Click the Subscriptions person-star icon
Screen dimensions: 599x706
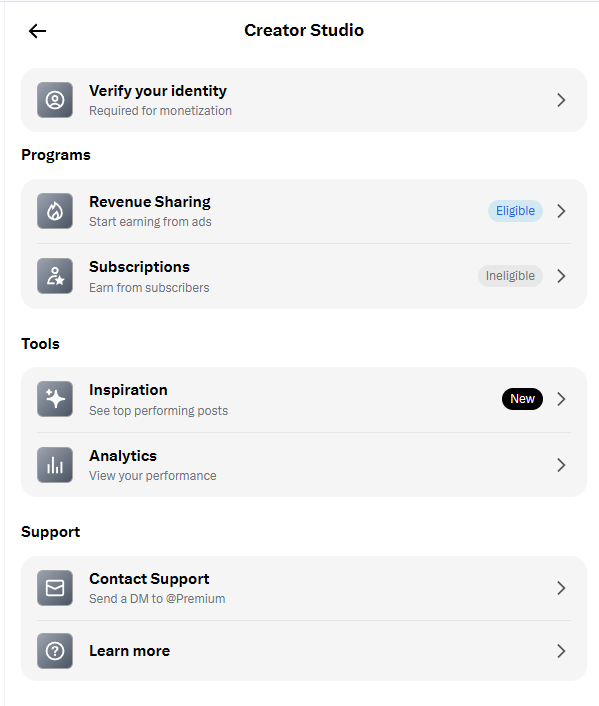(55, 276)
